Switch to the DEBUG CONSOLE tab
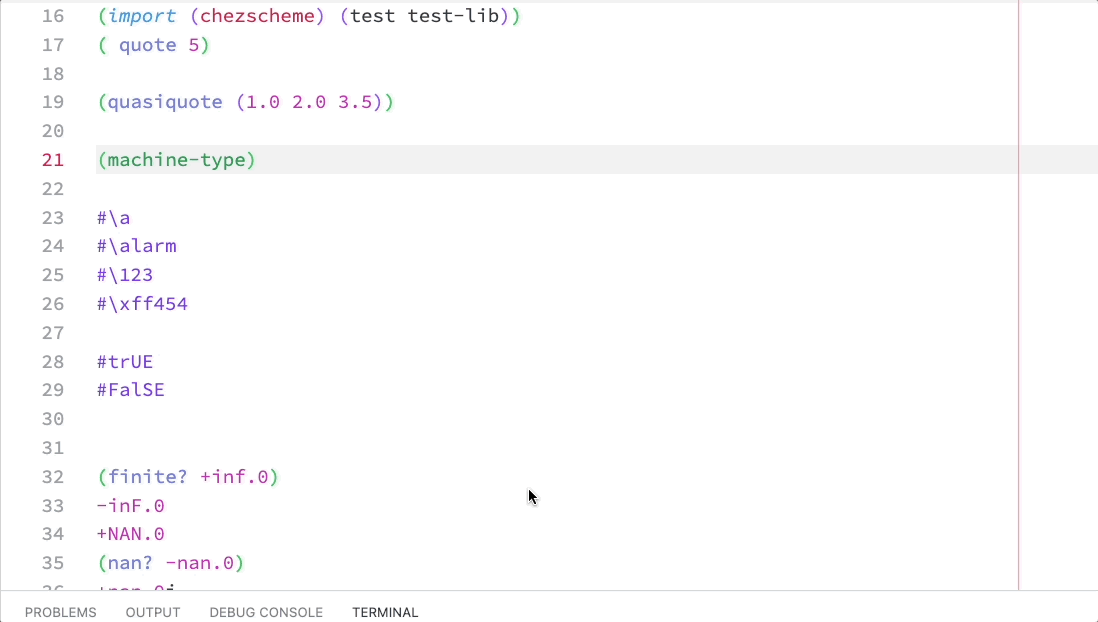This screenshot has height=622, width=1098. pyautogui.click(x=266, y=612)
